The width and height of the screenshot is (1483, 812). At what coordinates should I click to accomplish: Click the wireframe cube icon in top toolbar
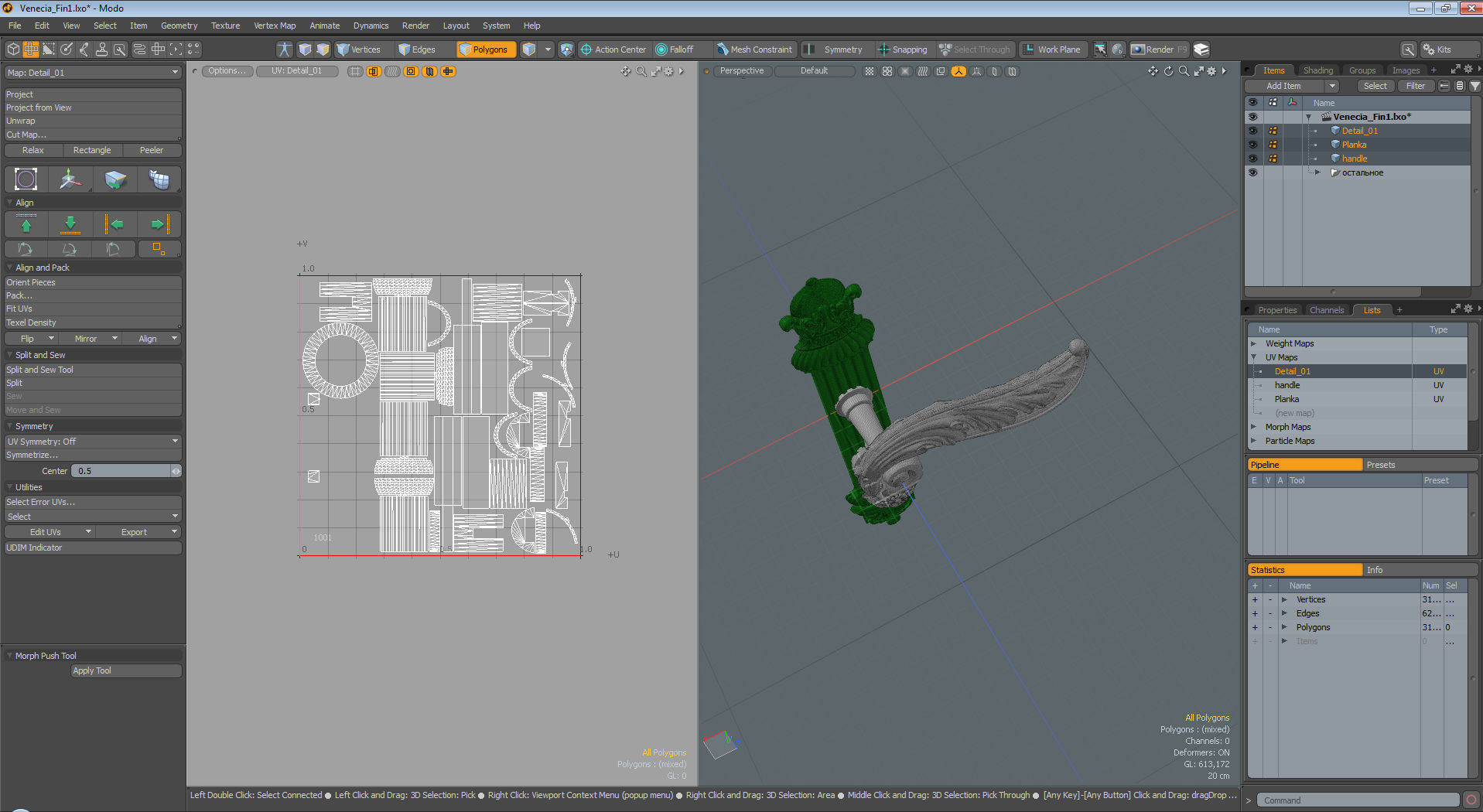tap(13, 49)
